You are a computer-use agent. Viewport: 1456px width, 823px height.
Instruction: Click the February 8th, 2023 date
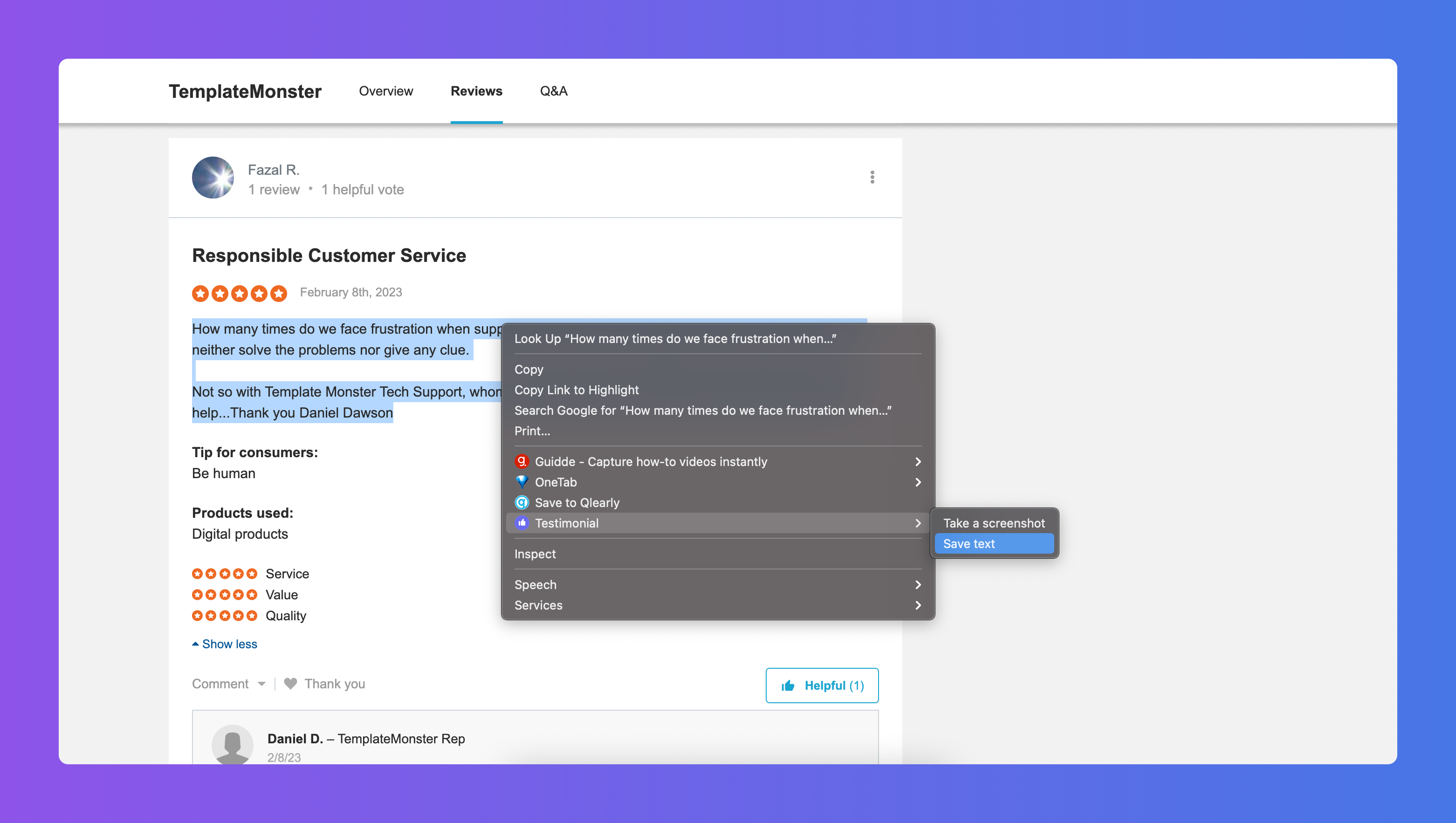pyautogui.click(x=351, y=292)
